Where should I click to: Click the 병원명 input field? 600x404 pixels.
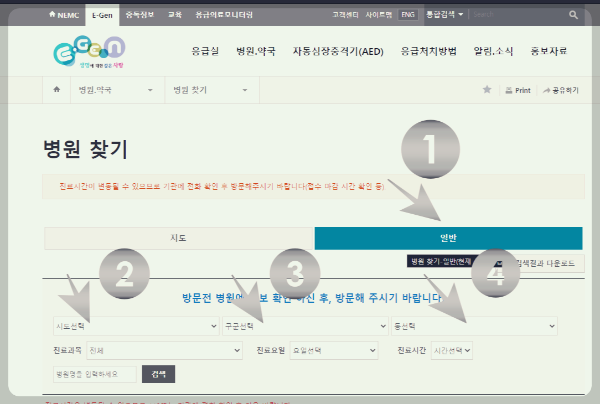(x=95, y=374)
